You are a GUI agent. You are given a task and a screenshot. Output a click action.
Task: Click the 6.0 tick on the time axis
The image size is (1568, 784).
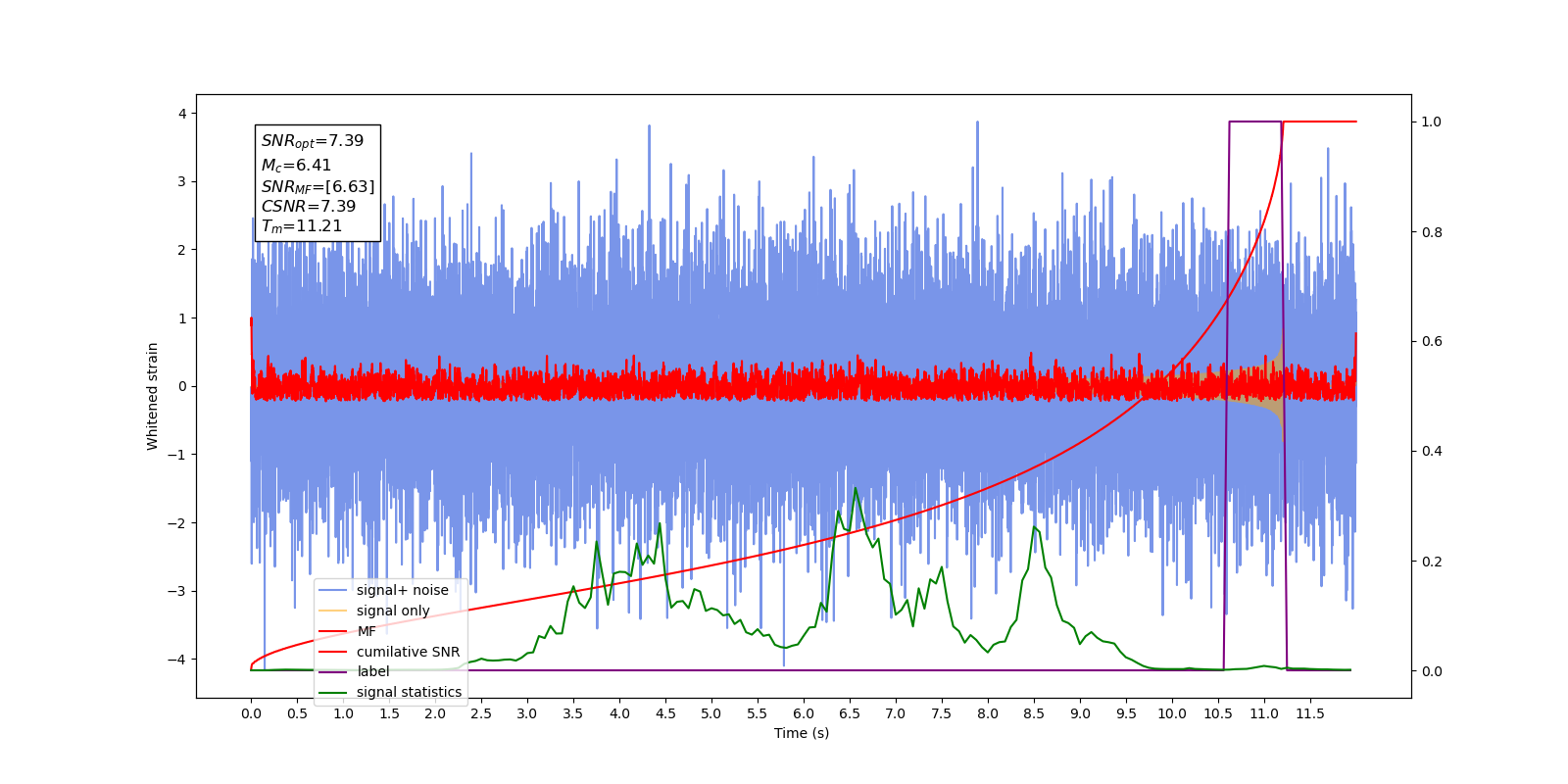click(804, 713)
